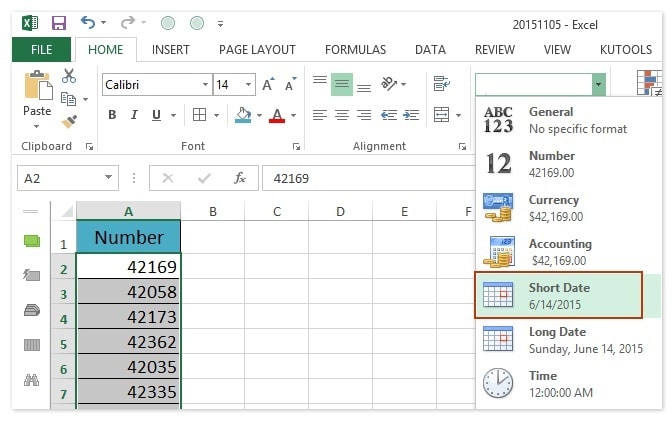Click the Decrease Indent icon
The image size is (672, 421).
point(389,115)
